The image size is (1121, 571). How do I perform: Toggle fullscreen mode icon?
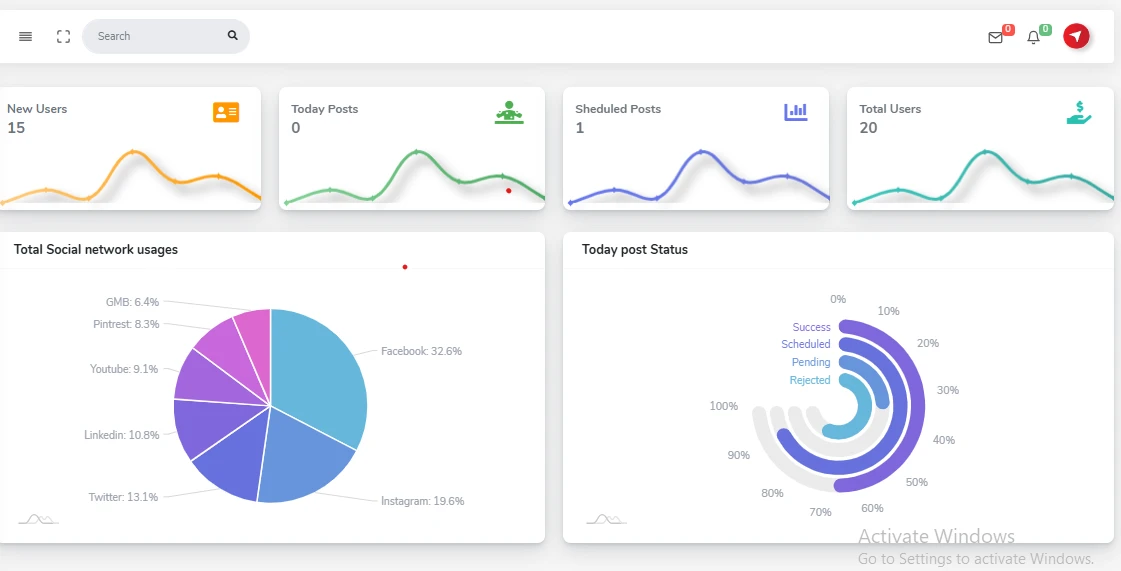(x=63, y=36)
